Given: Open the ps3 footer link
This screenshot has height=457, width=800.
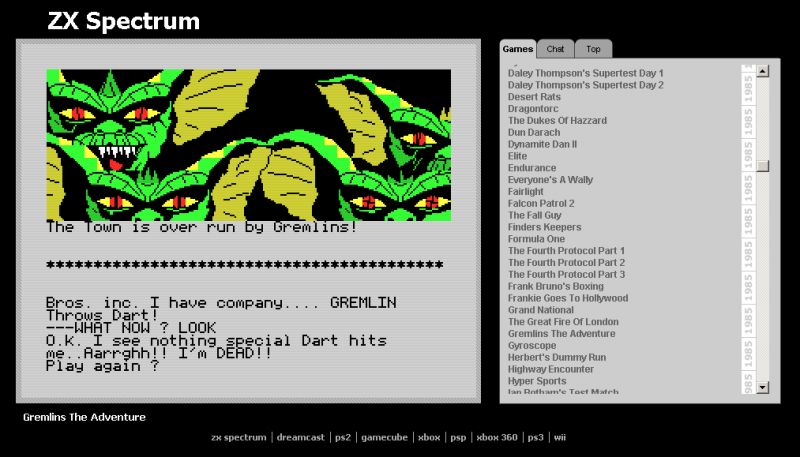Looking at the screenshot, I should (x=536, y=437).
